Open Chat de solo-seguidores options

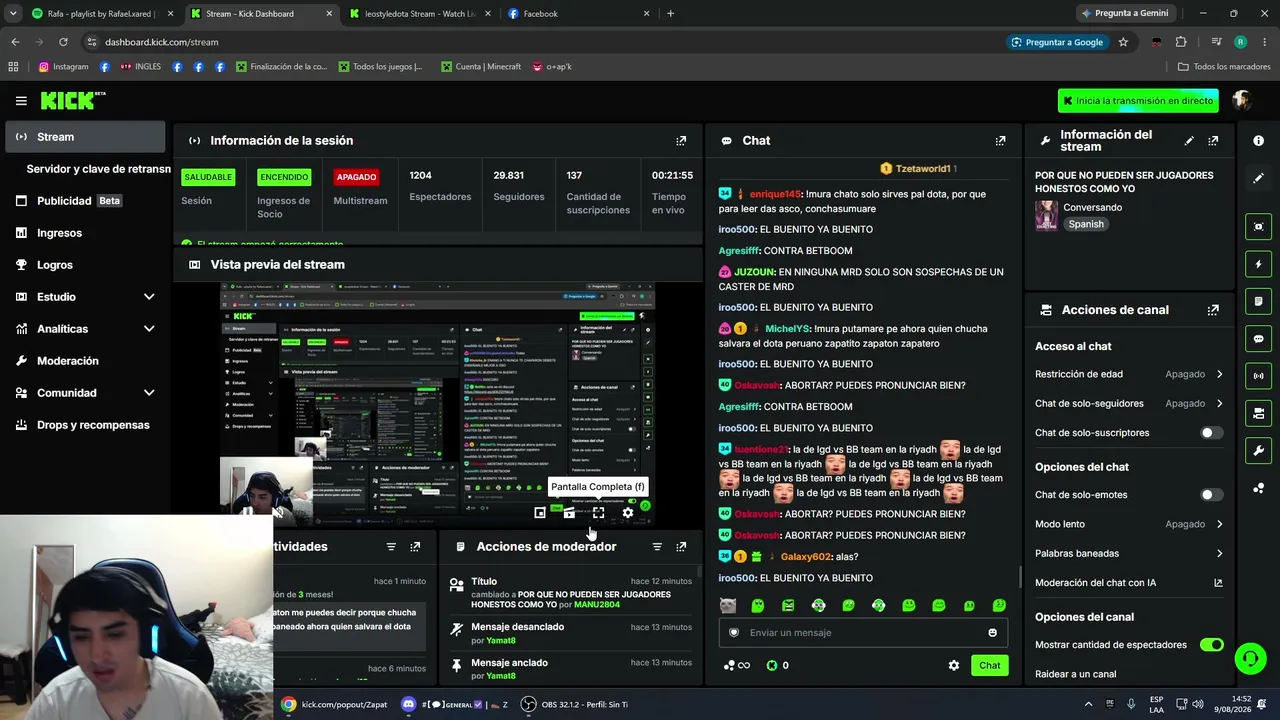tap(1129, 404)
